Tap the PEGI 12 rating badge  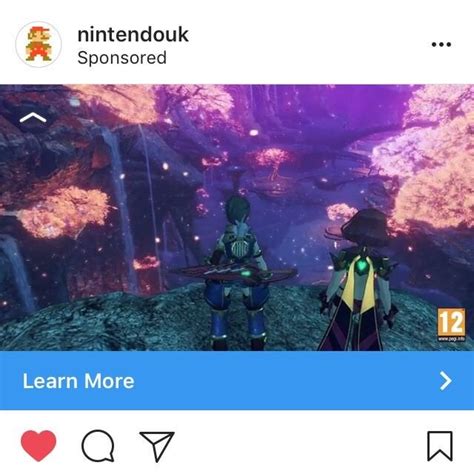451,322
